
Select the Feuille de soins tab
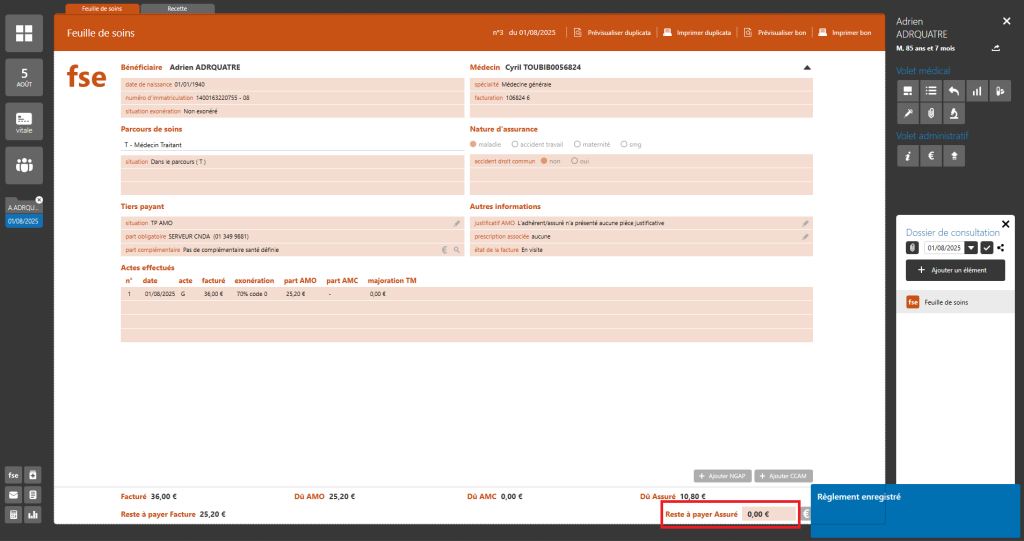tap(101, 8)
